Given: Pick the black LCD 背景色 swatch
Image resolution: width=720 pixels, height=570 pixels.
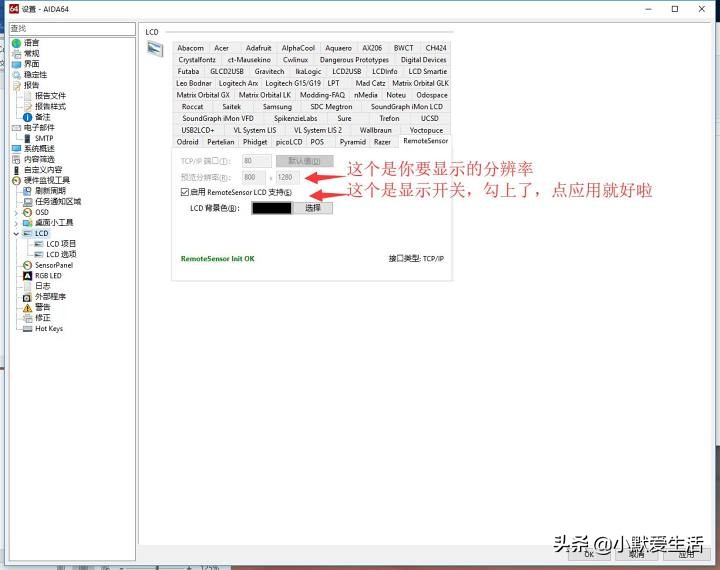Looking at the screenshot, I should (x=272, y=208).
